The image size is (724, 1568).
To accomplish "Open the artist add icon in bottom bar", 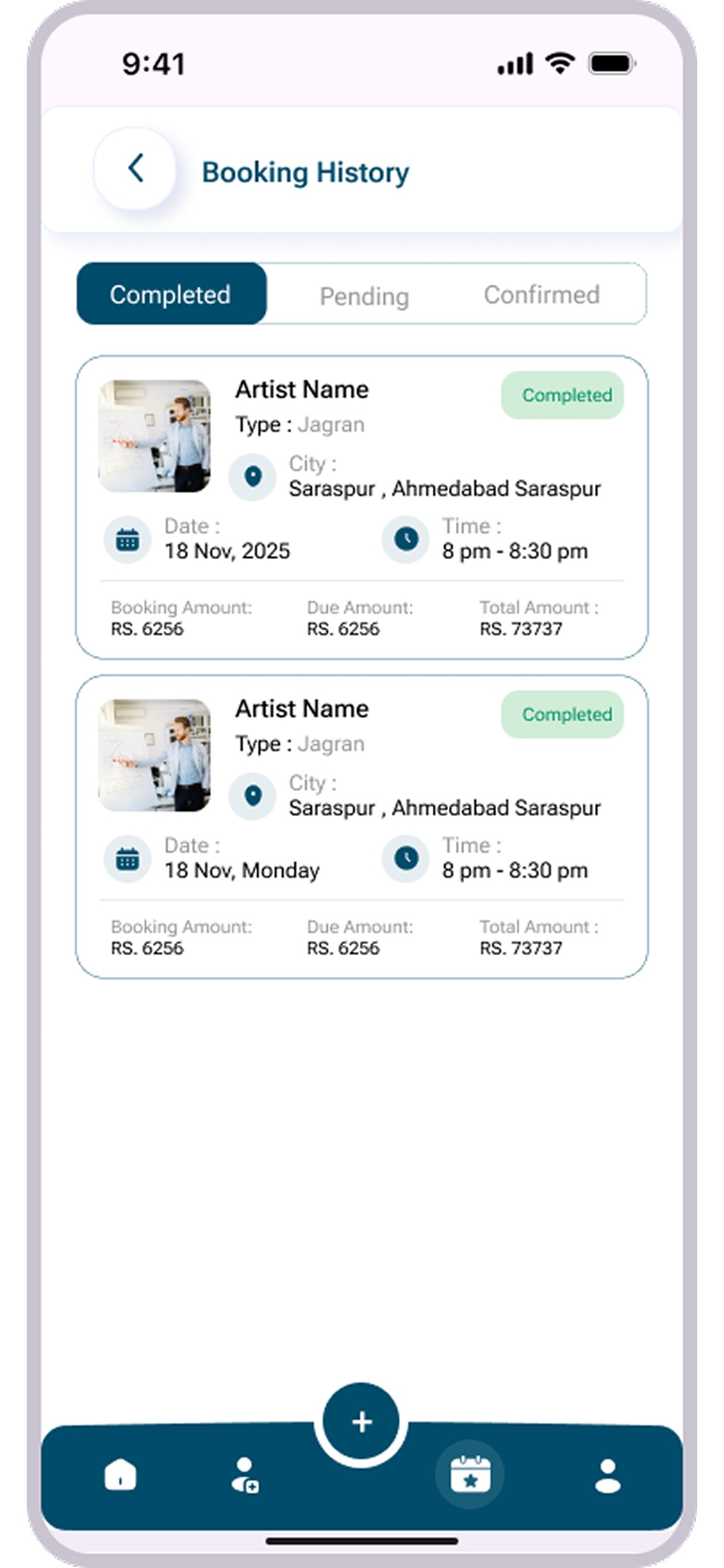I will tap(245, 1475).
